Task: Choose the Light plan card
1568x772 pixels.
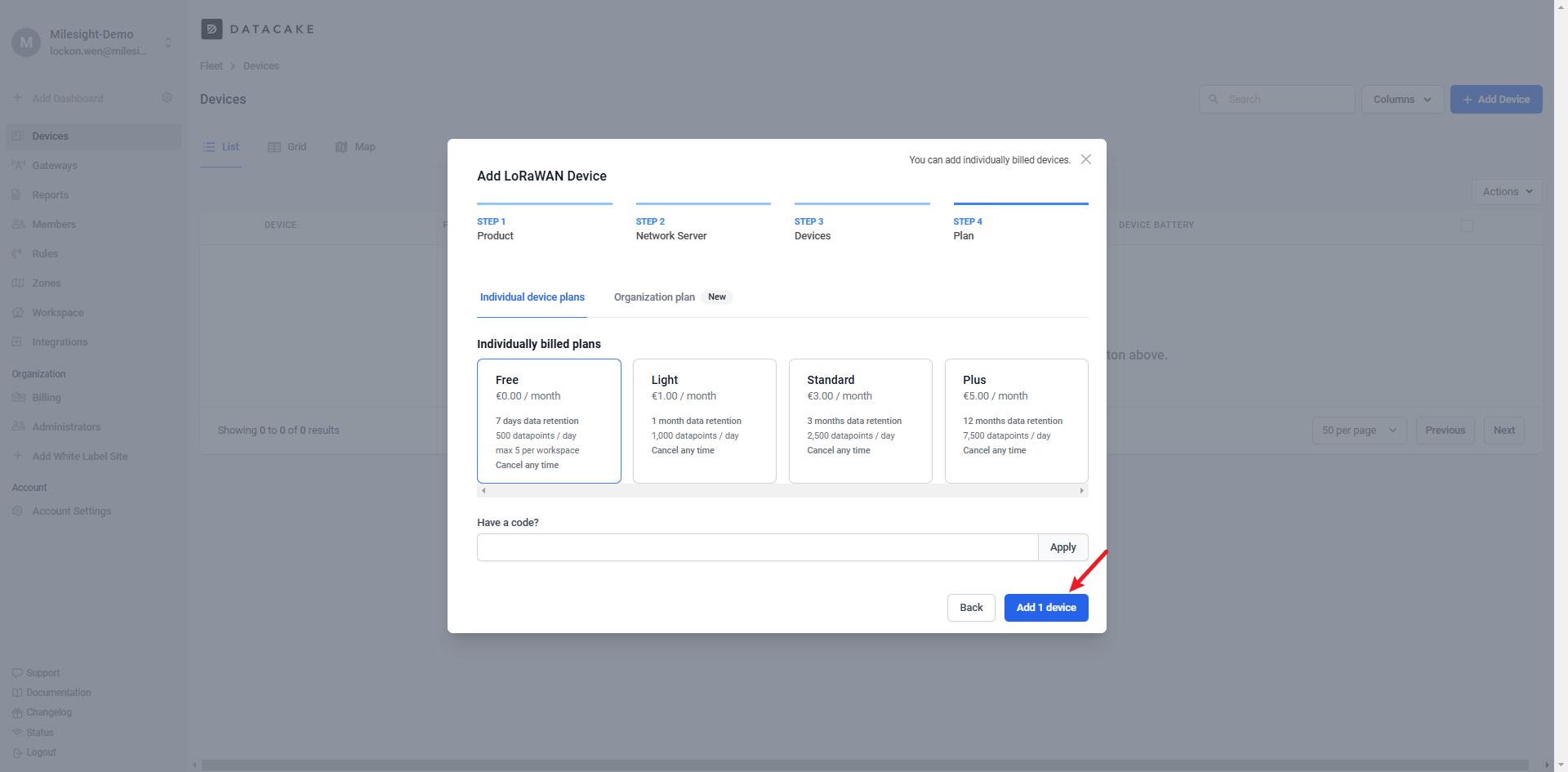Action: click(704, 421)
